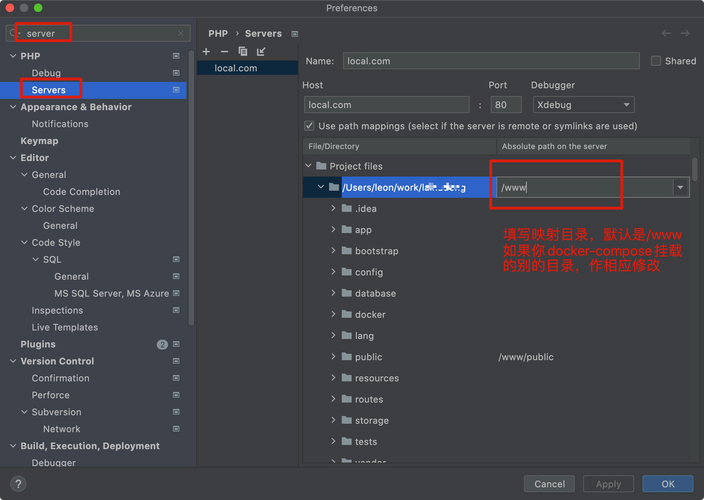Click the /www server path field
This screenshot has width=704, height=500.
point(585,187)
